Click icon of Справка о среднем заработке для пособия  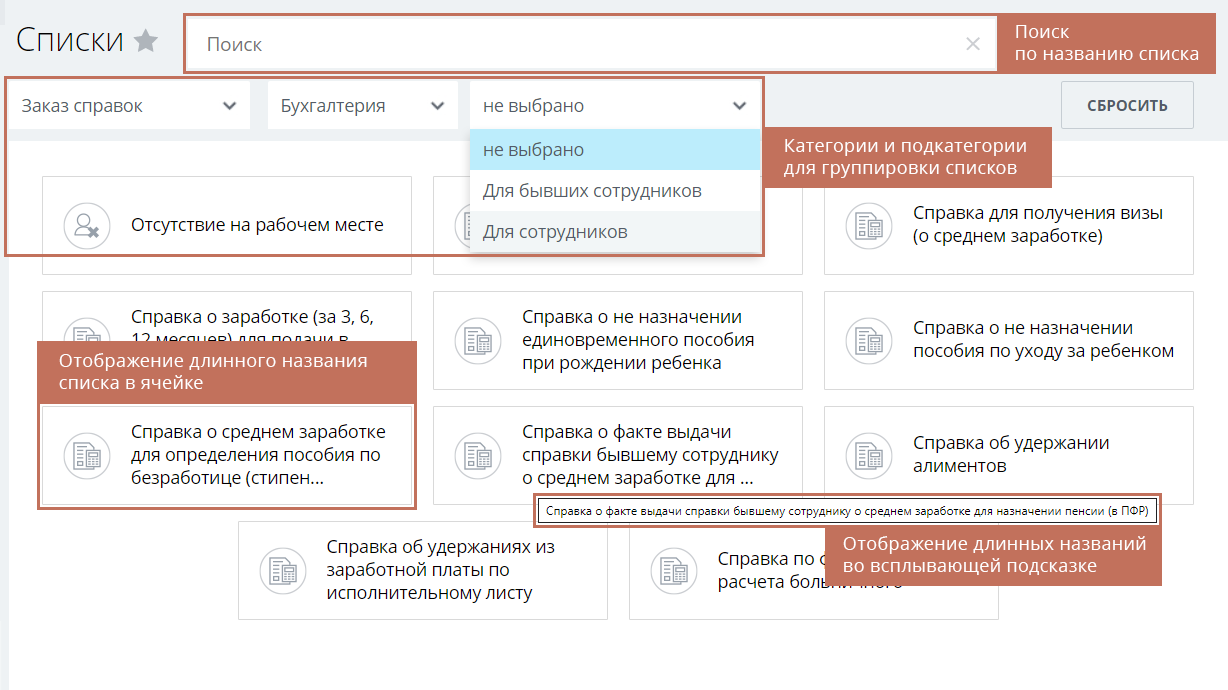coord(86,455)
